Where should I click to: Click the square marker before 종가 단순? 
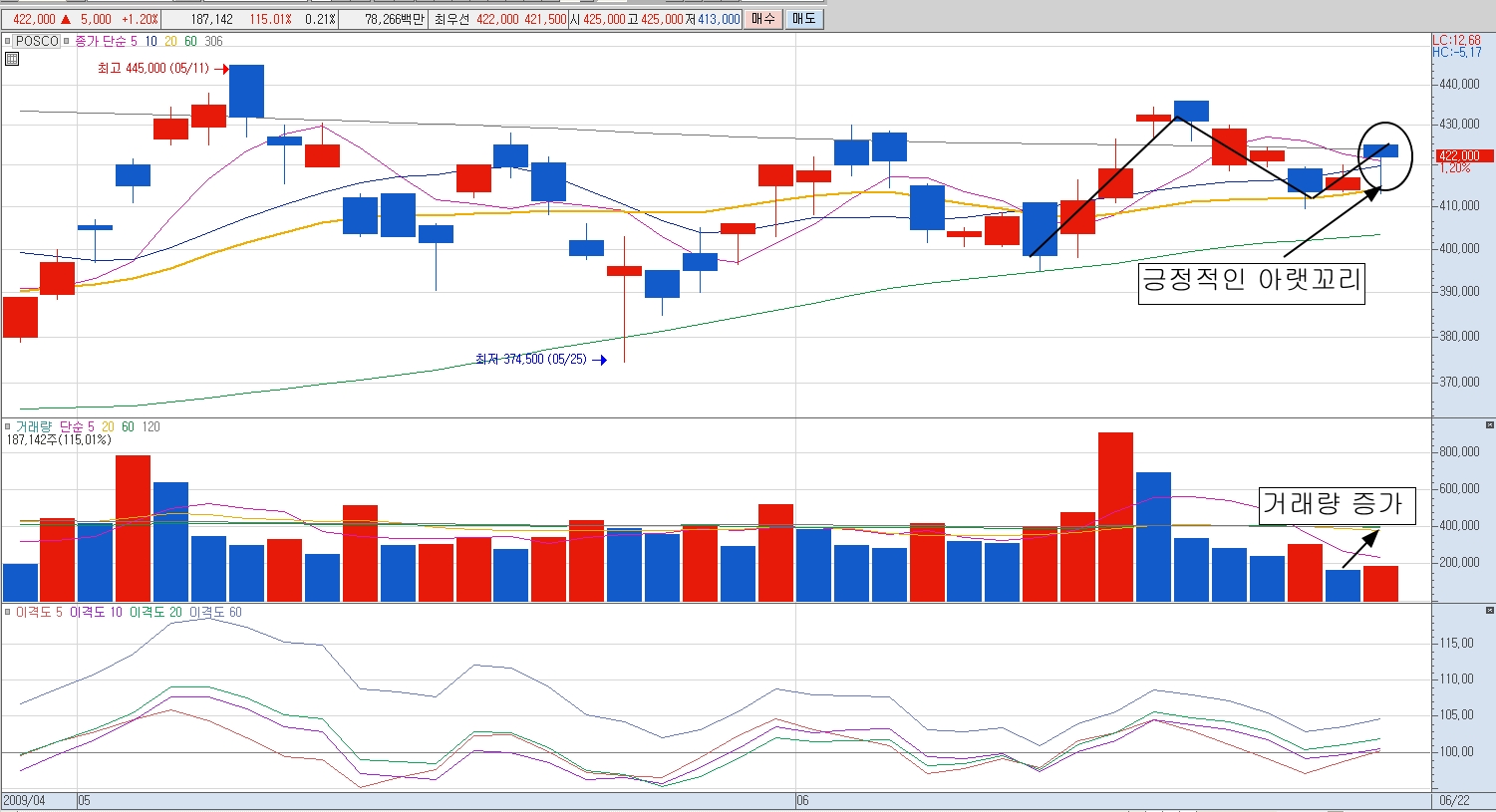pos(68,41)
